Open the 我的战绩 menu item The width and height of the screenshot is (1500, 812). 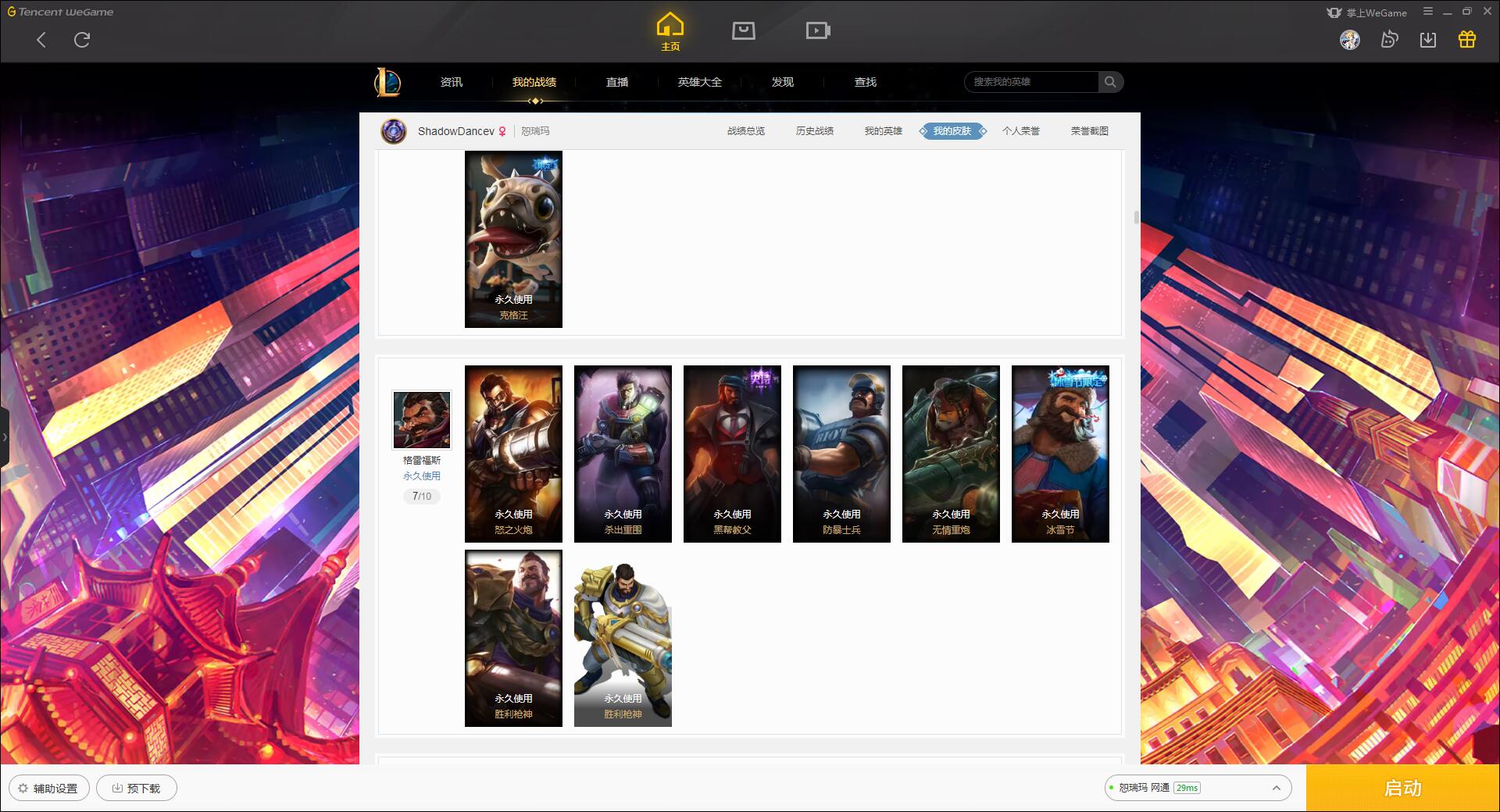pyautogui.click(x=534, y=82)
